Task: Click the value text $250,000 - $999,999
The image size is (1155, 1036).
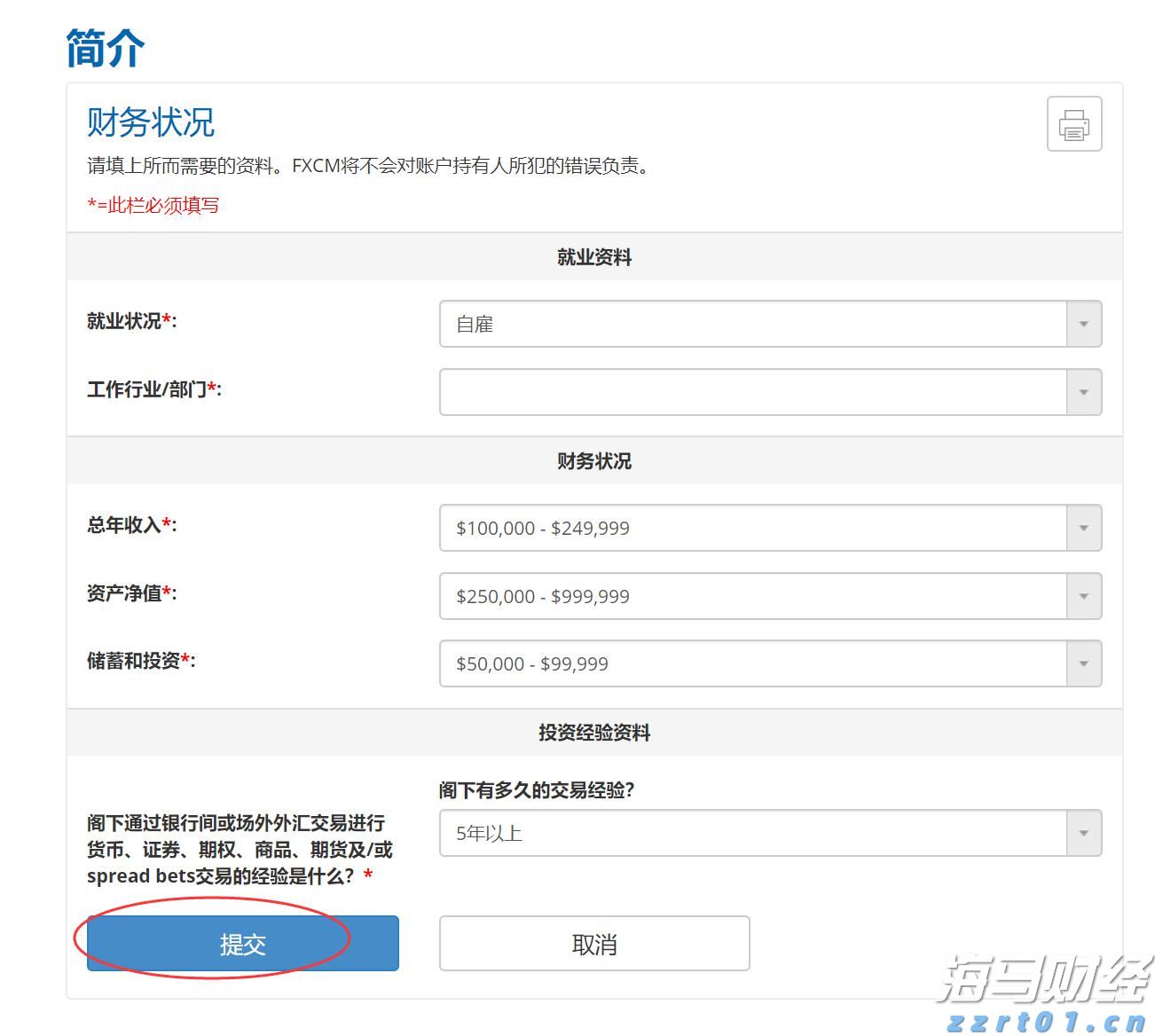Action: (x=542, y=595)
